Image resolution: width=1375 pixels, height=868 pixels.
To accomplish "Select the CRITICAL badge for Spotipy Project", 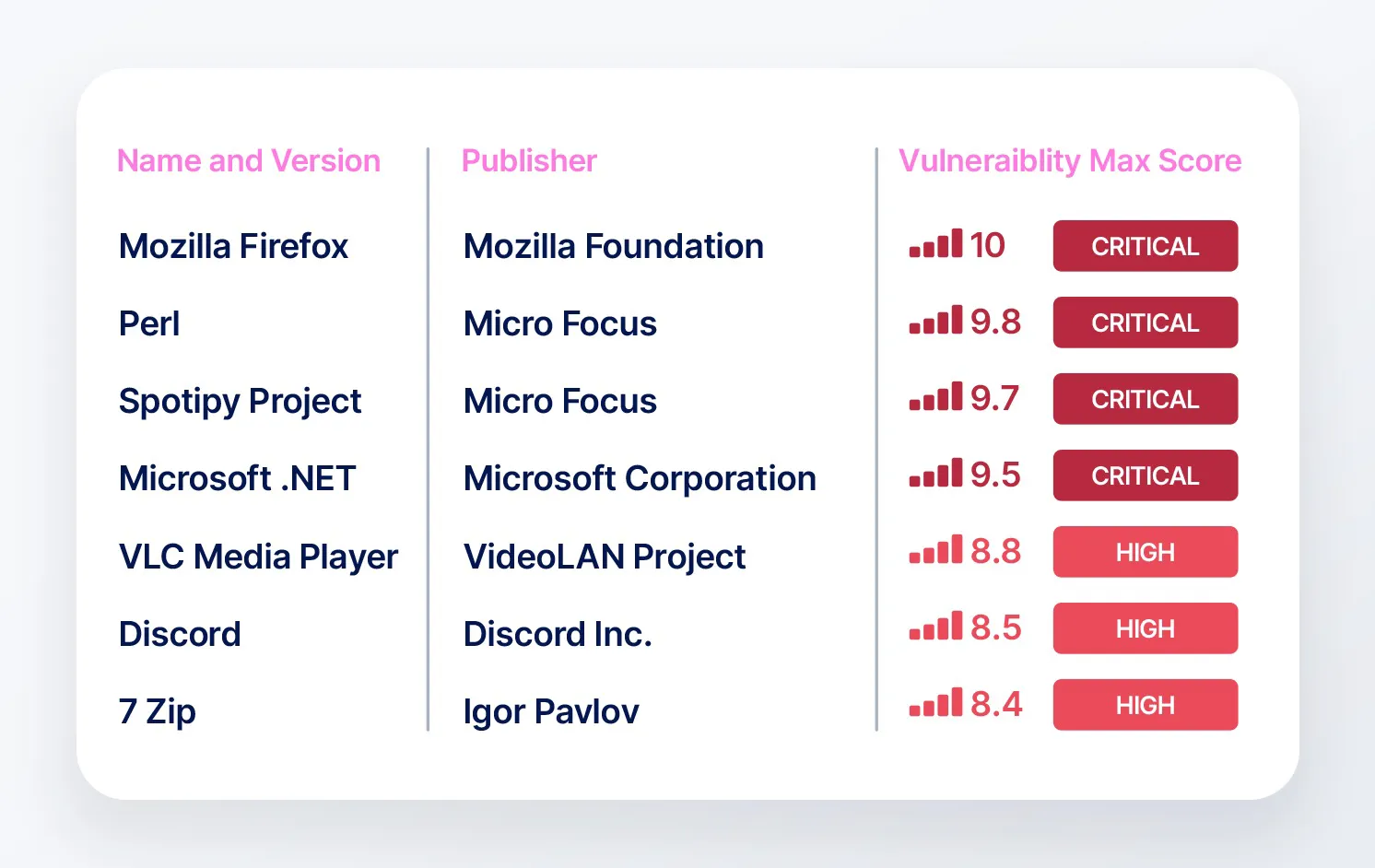I will coord(1146,399).
